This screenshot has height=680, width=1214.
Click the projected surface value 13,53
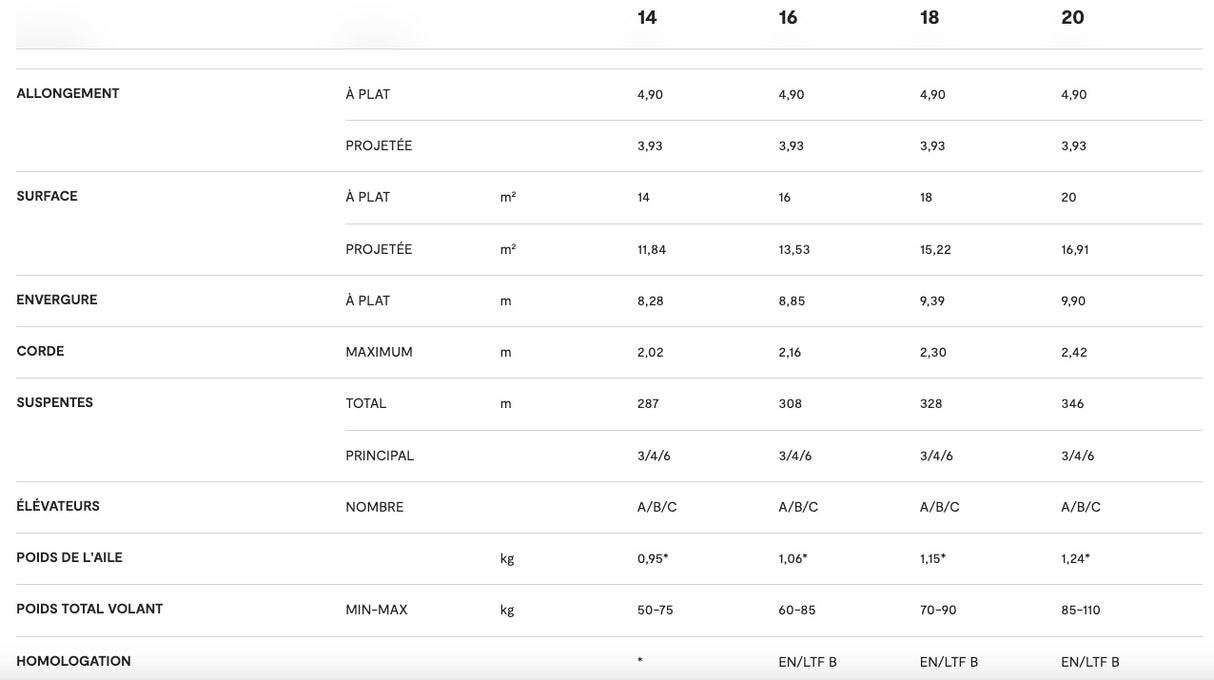click(x=794, y=250)
